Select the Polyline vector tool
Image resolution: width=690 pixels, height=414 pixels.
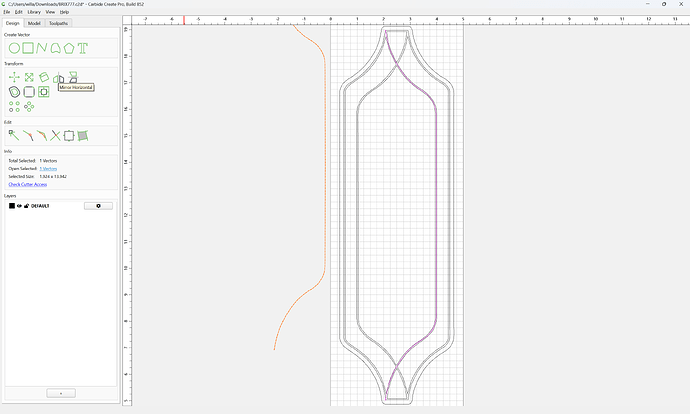[42, 48]
